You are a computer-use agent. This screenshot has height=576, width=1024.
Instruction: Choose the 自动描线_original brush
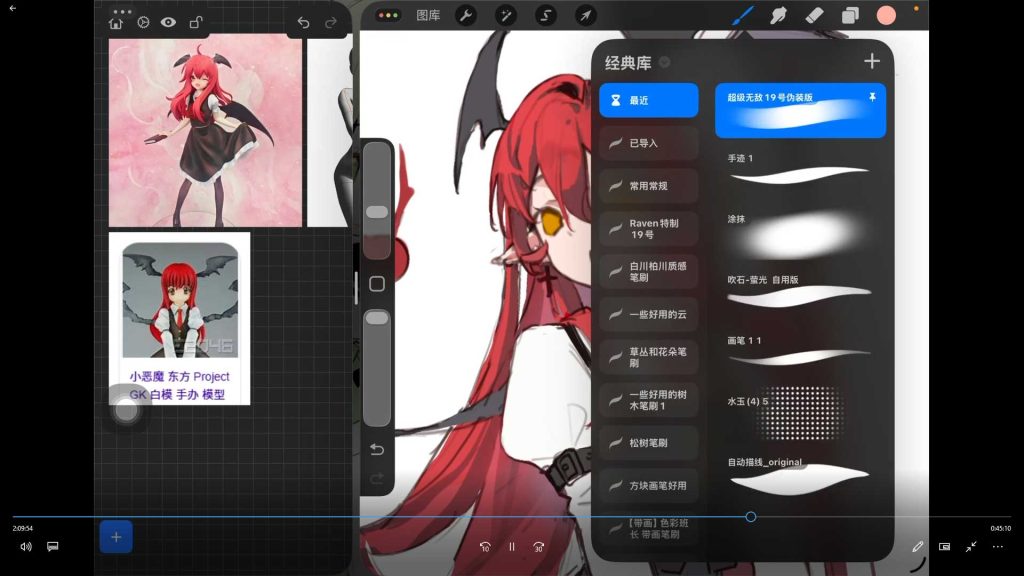pyautogui.click(x=801, y=476)
